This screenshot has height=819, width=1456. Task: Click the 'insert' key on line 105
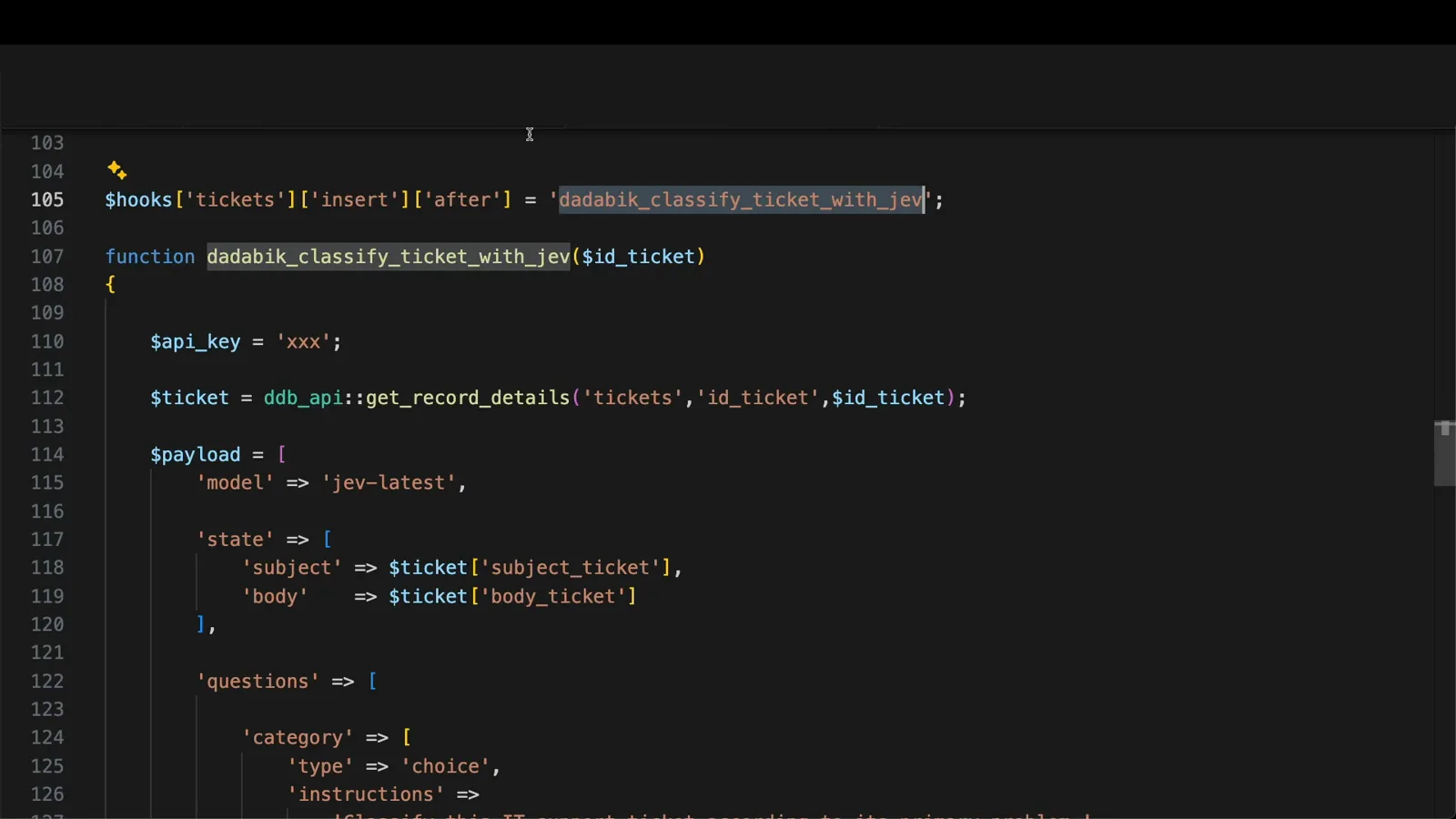point(355,200)
